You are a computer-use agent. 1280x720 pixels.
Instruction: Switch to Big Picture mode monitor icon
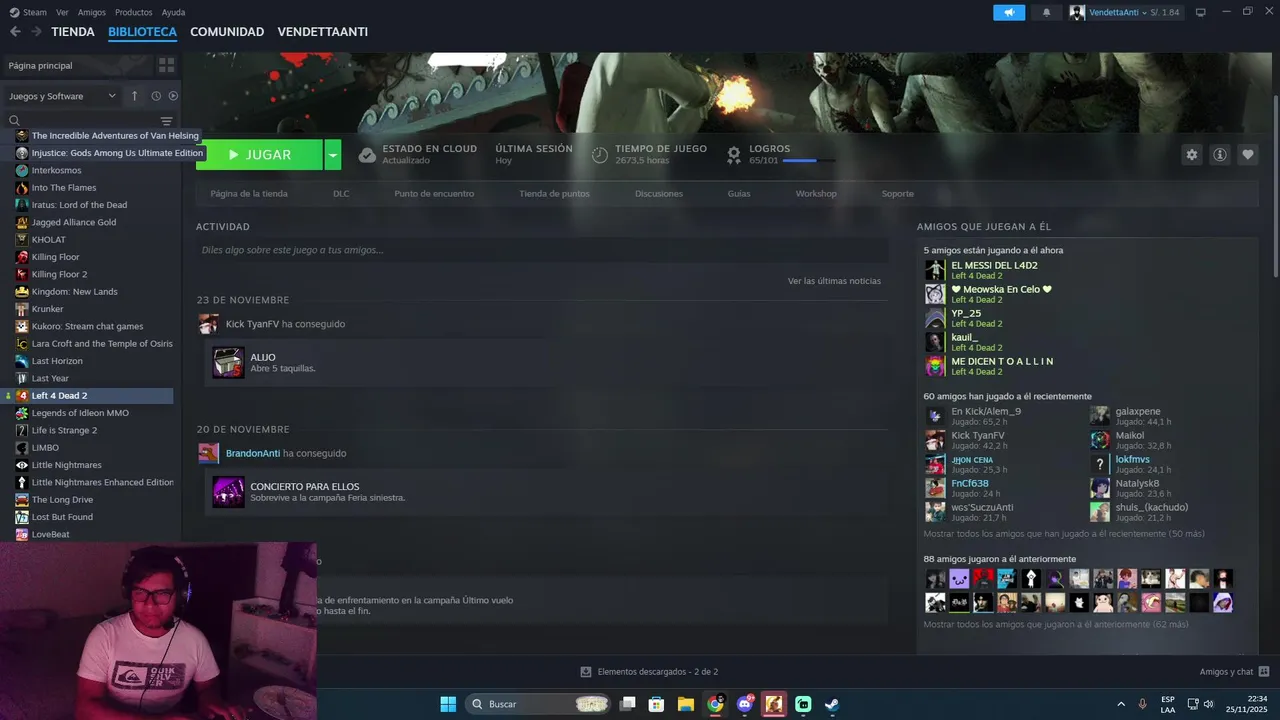tap(1200, 12)
